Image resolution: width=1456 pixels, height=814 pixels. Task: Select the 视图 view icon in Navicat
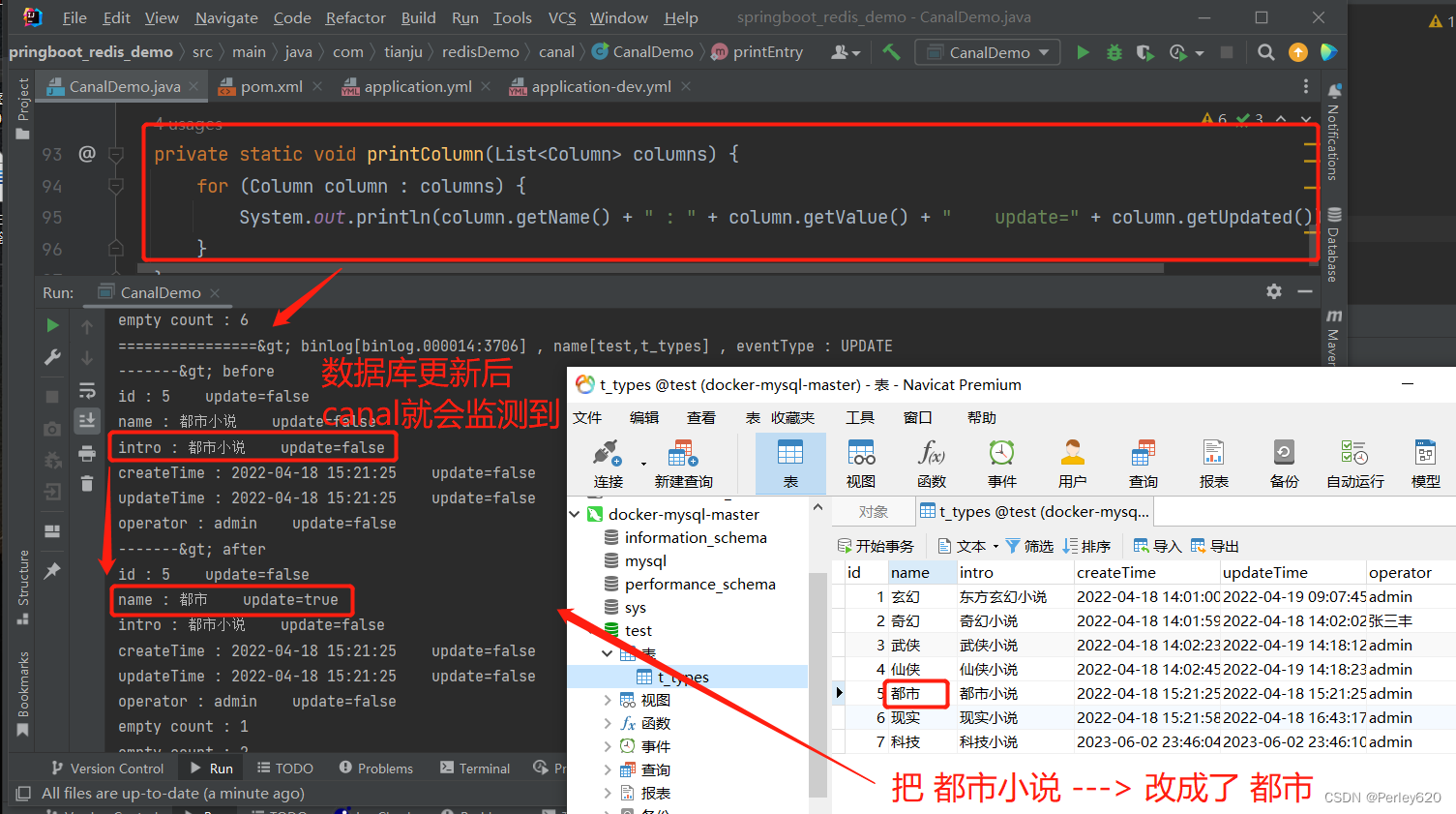(x=861, y=464)
